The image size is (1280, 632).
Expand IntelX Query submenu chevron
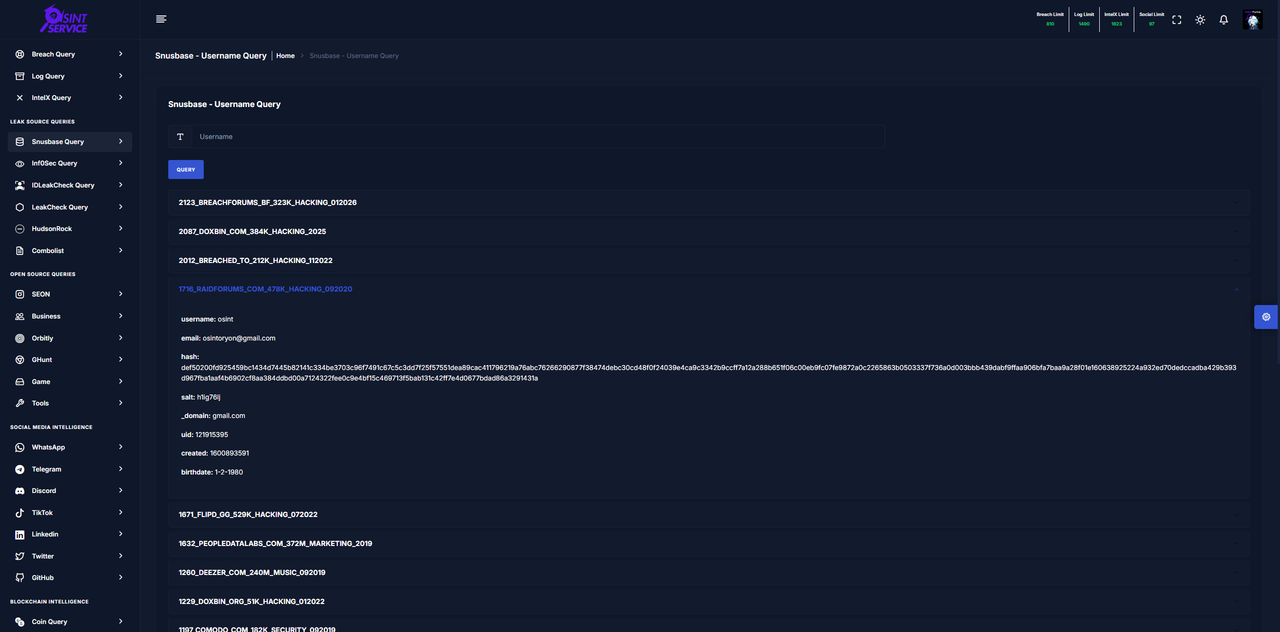tap(120, 98)
